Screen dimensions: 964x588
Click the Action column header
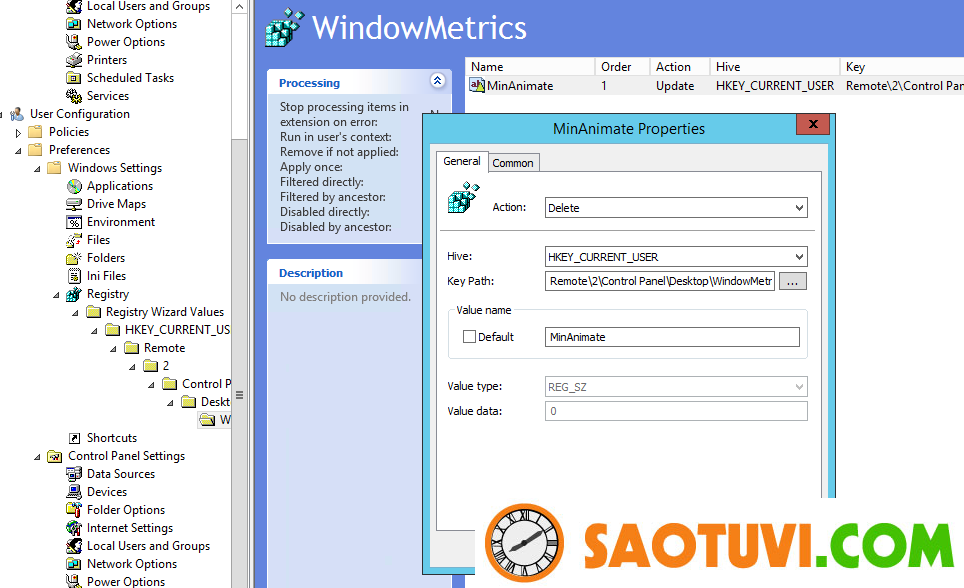679,66
